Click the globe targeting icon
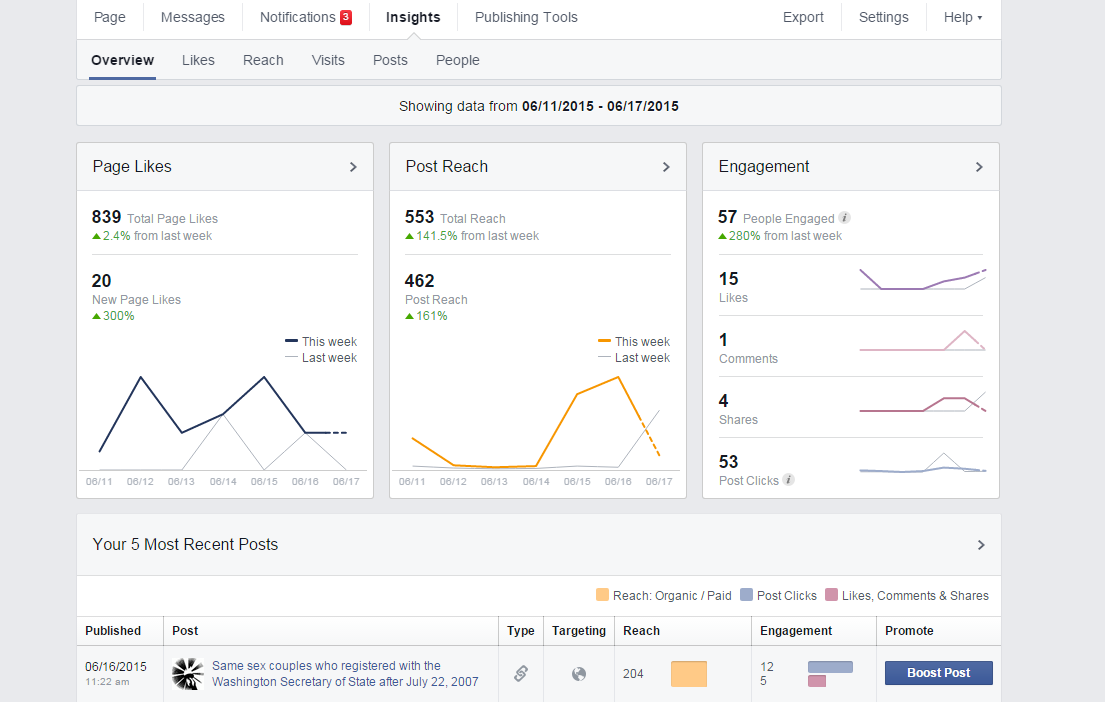 pyautogui.click(x=579, y=675)
